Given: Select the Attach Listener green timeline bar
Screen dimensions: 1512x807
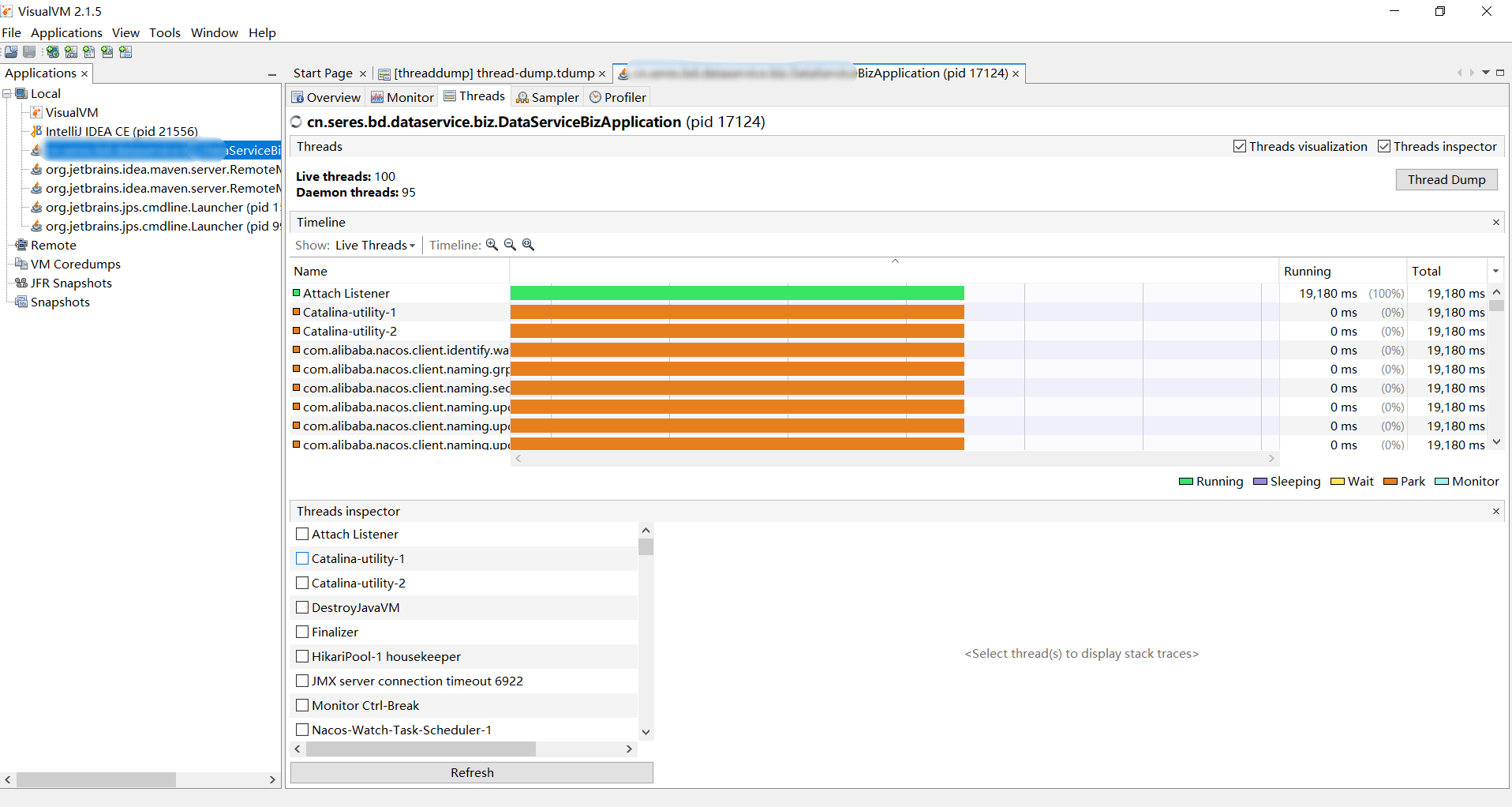Looking at the screenshot, I should [x=737, y=293].
